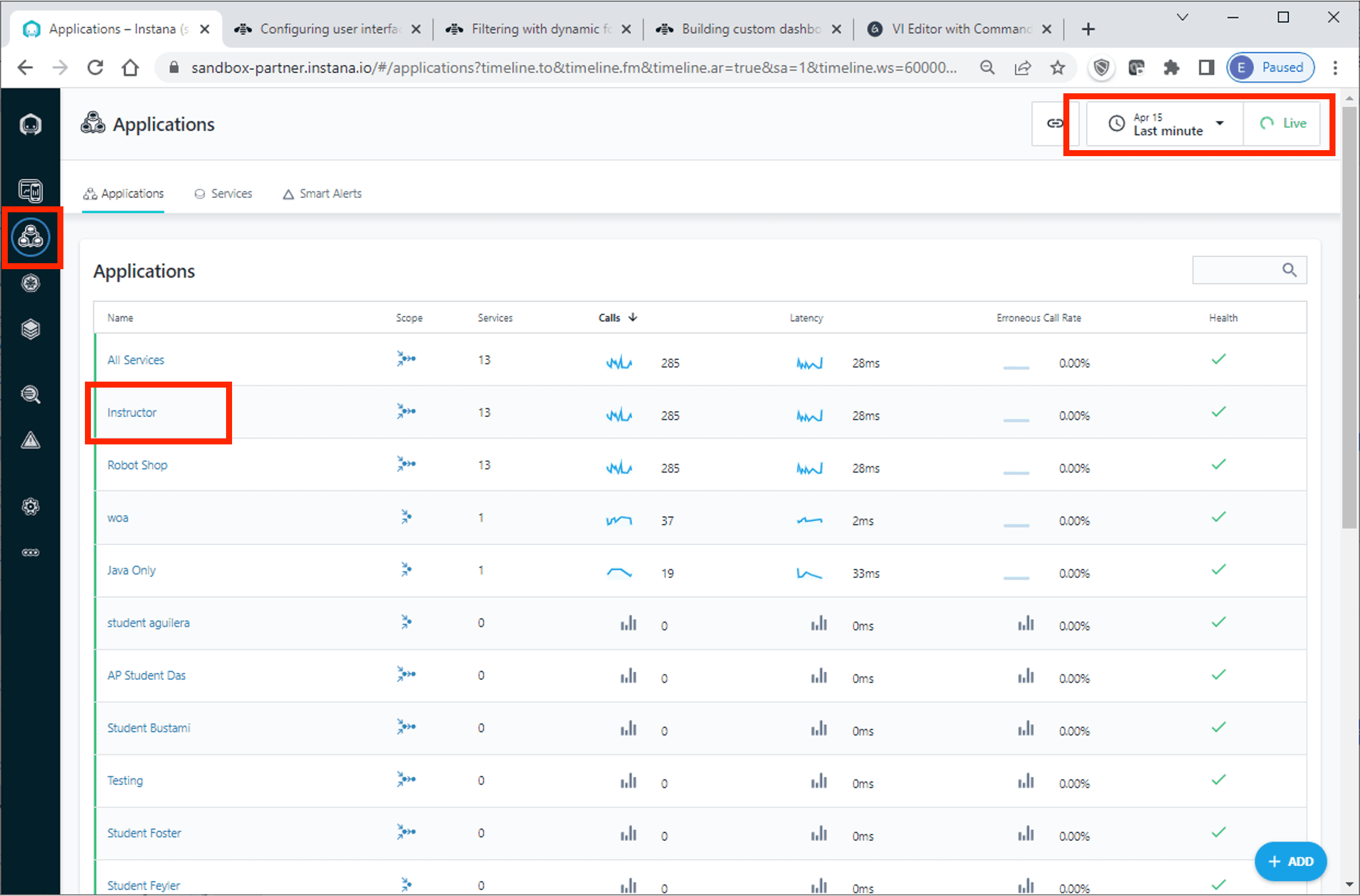Open Chrome's tab search chevron

tap(1182, 17)
